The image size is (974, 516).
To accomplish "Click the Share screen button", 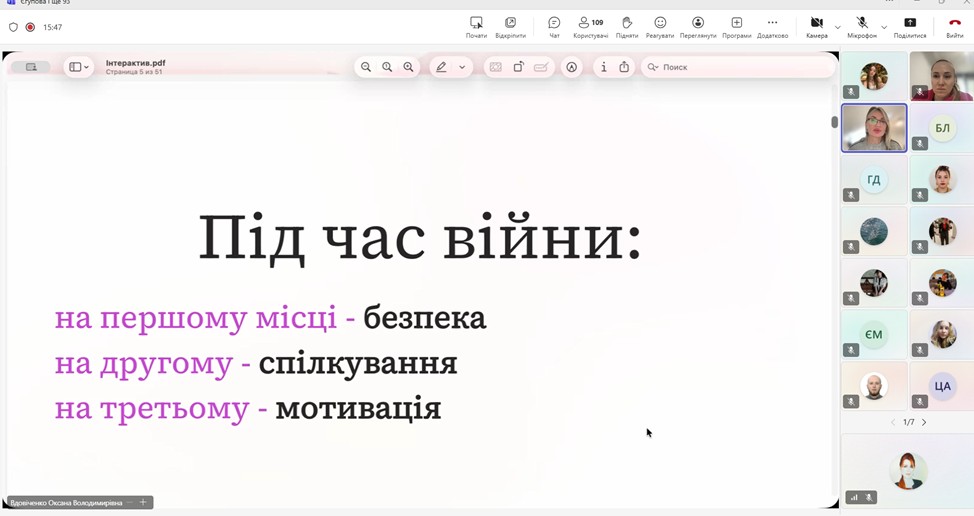I will point(910,26).
